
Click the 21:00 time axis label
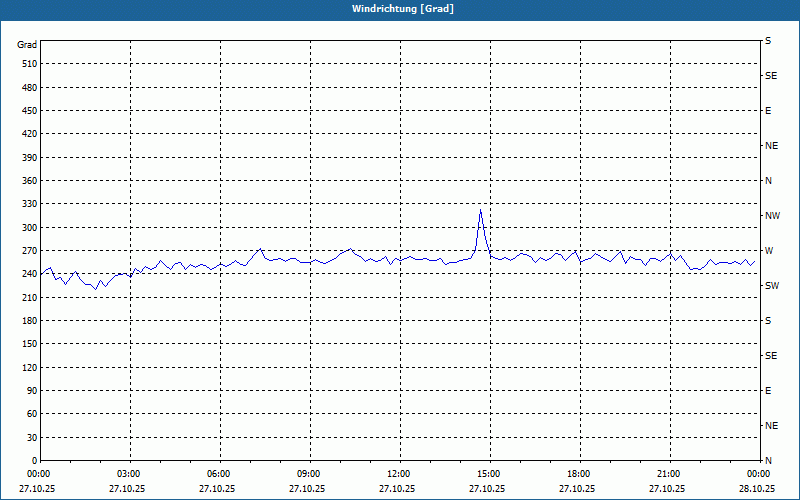tap(668, 474)
